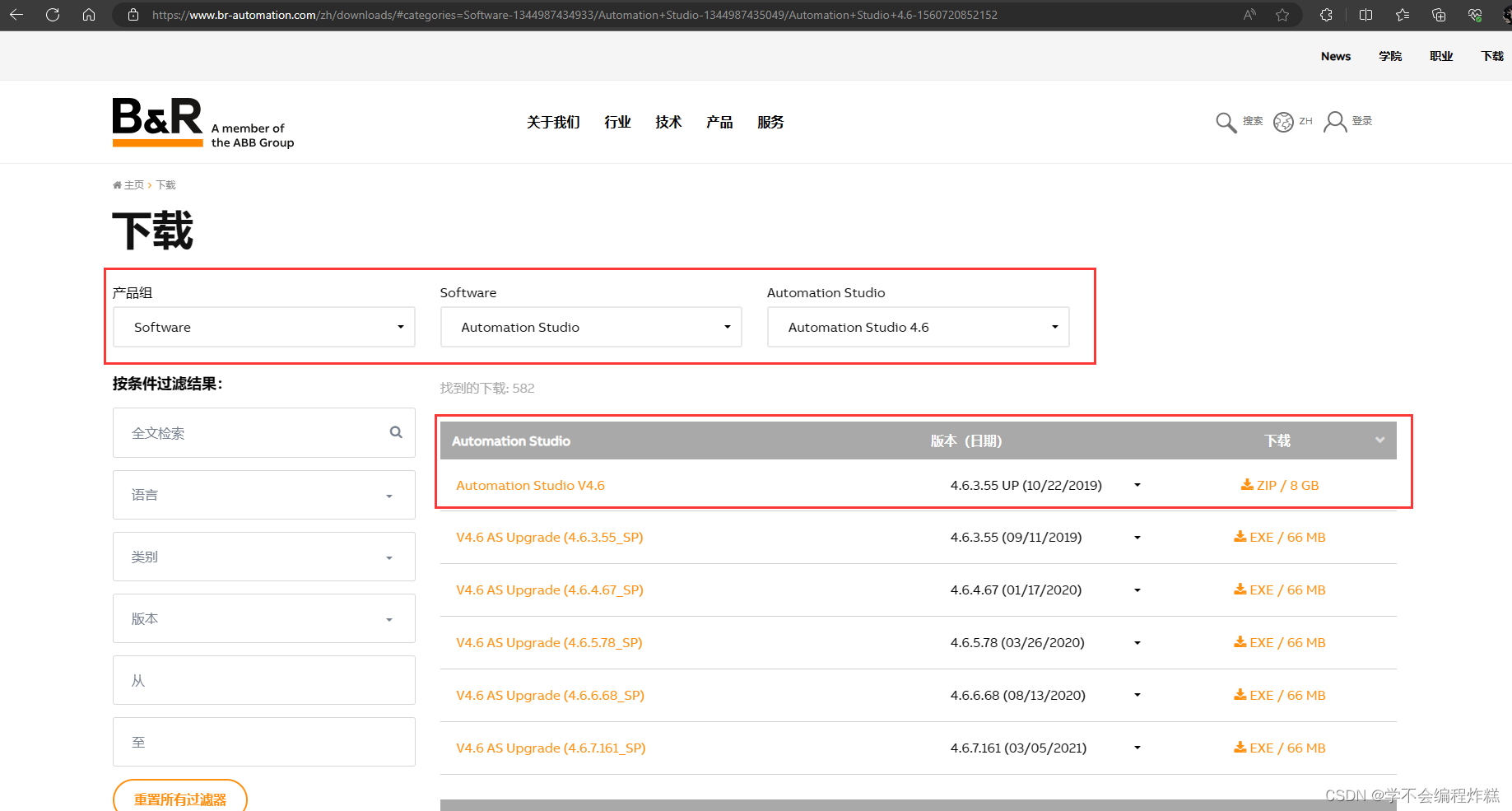The width and height of the screenshot is (1512, 811).
Task: Click the 登录 login text
Action: [1362, 121]
